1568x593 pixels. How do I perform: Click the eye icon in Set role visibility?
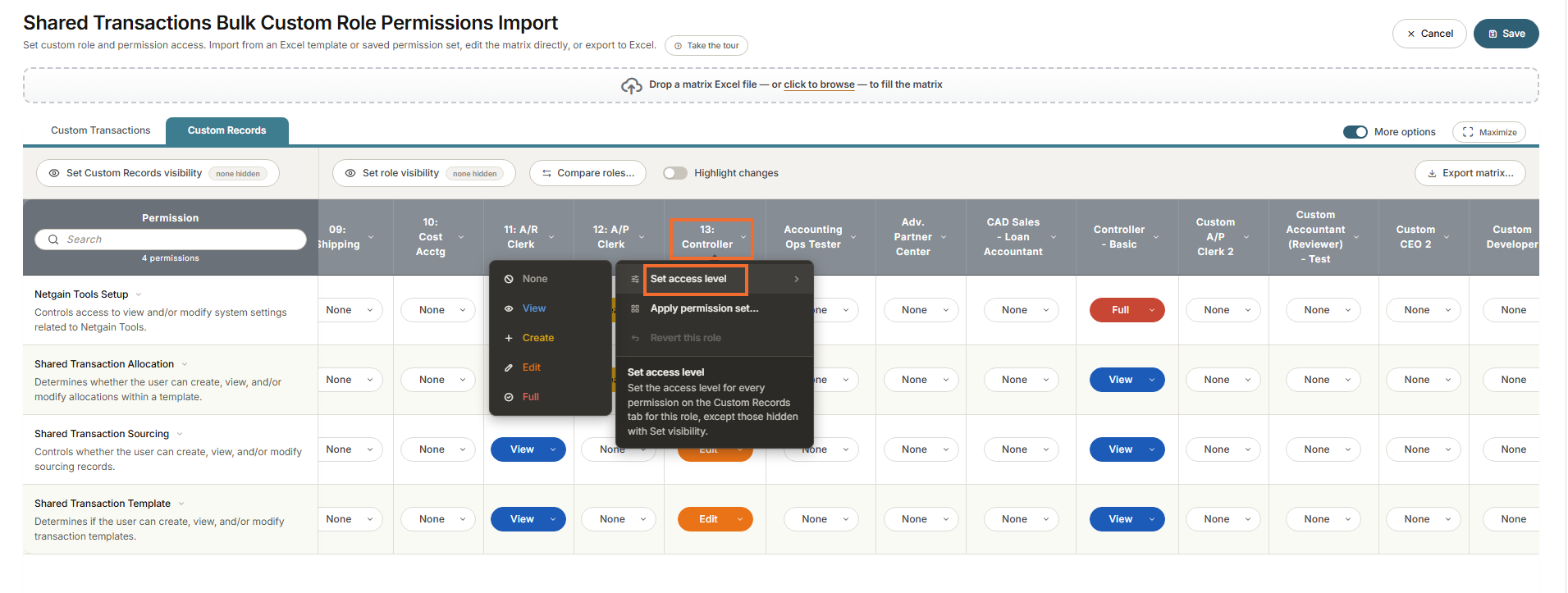(350, 173)
